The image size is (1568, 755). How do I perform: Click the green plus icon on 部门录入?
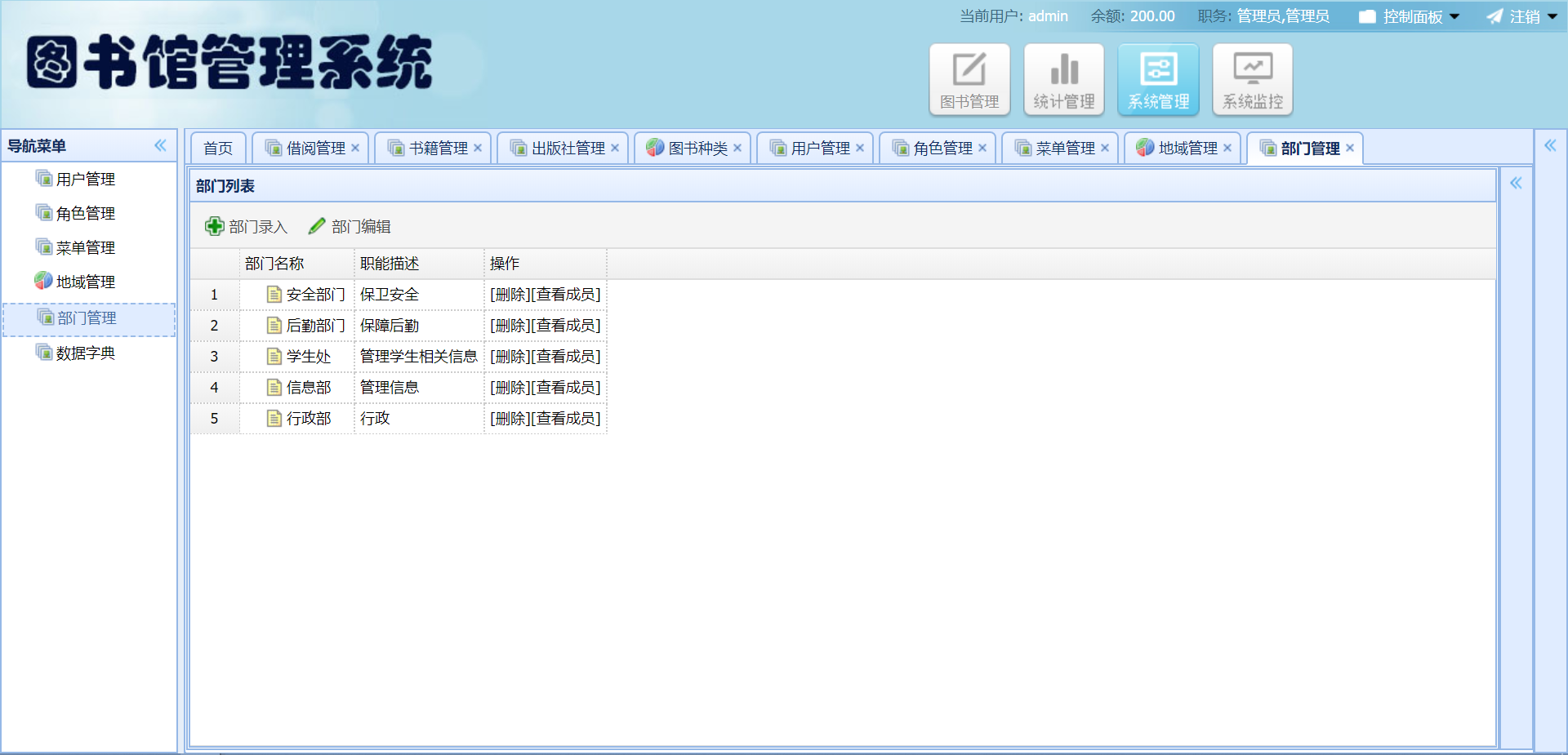214,226
